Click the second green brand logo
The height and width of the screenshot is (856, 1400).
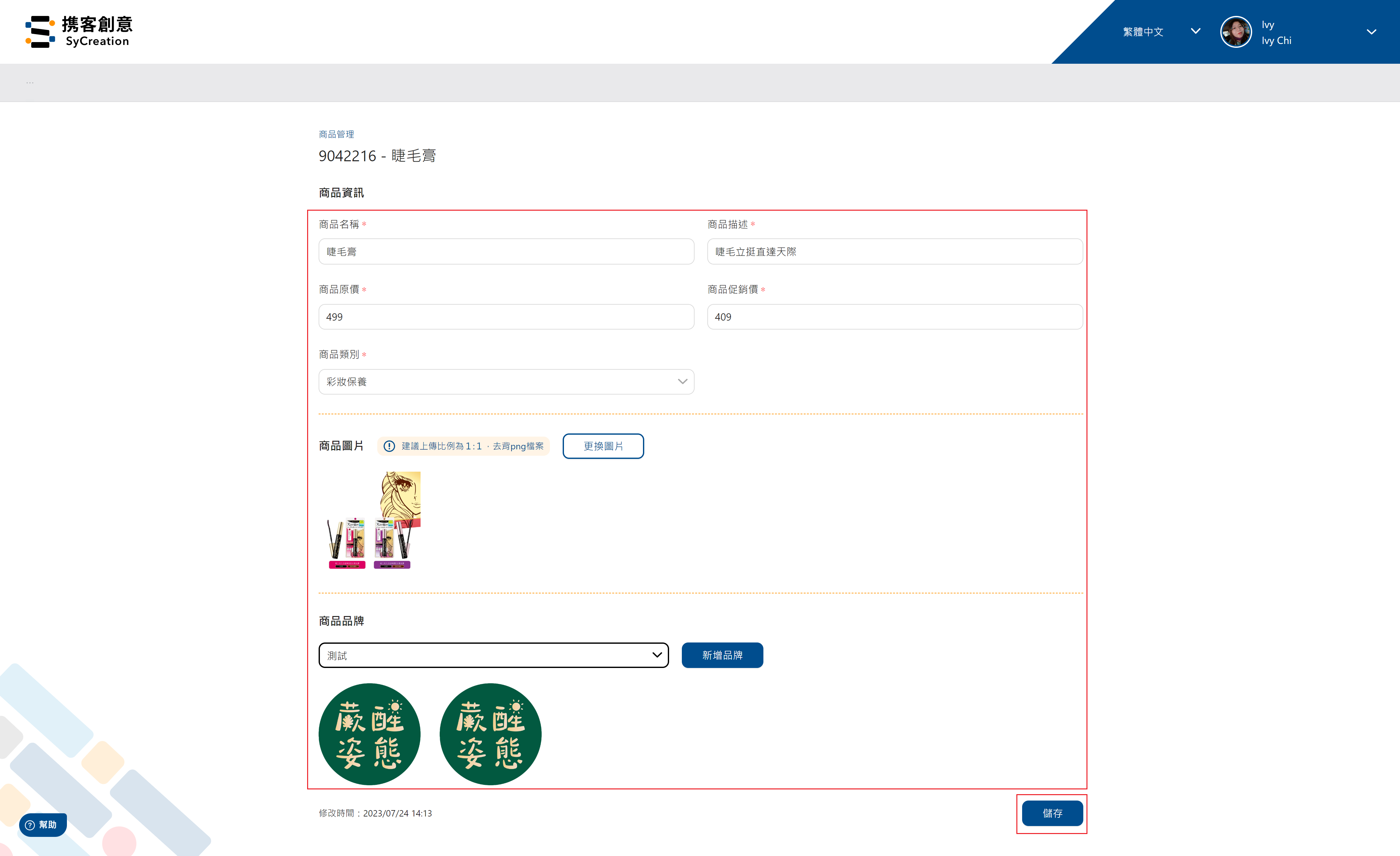pos(490,734)
